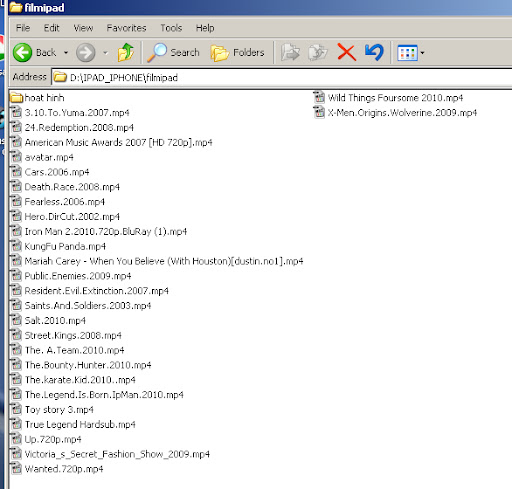Select the 3.10.To.Yuma.2007.mp4 file icon
Image resolution: width=512 pixels, height=489 pixels.
pyautogui.click(x=16, y=112)
